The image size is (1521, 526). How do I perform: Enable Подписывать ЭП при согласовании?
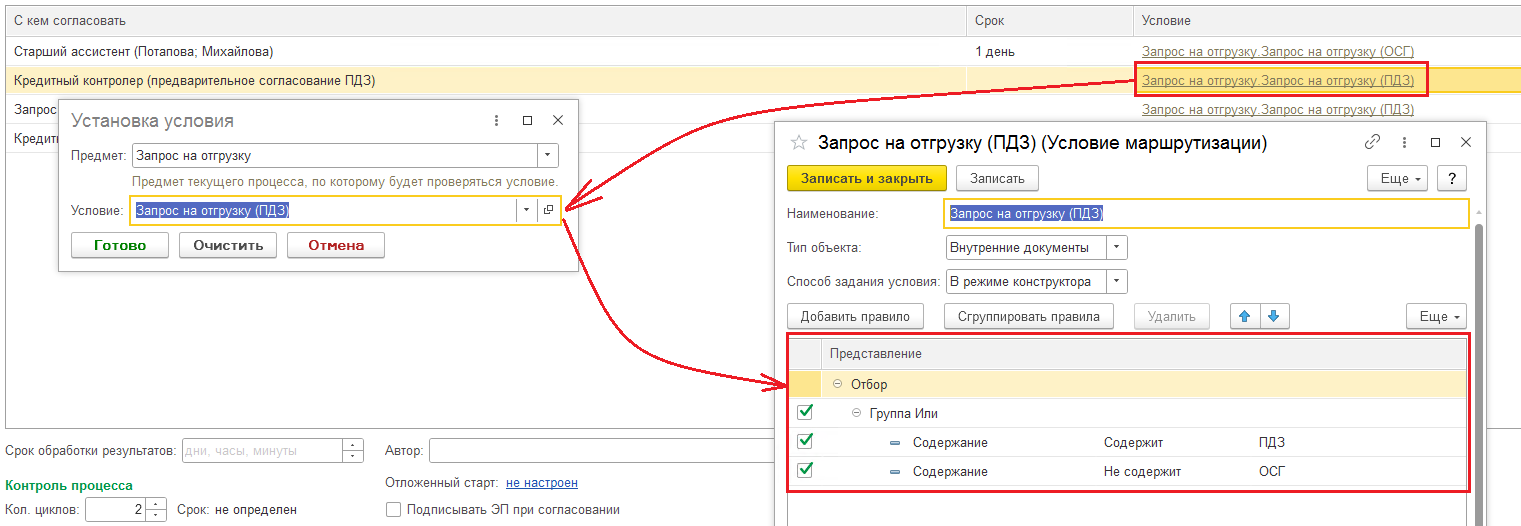tap(394, 509)
